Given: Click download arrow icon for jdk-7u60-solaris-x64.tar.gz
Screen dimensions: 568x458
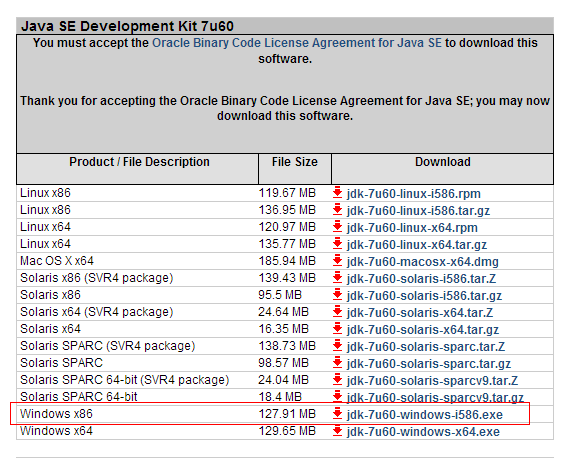Looking at the screenshot, I should coord(337,329).
